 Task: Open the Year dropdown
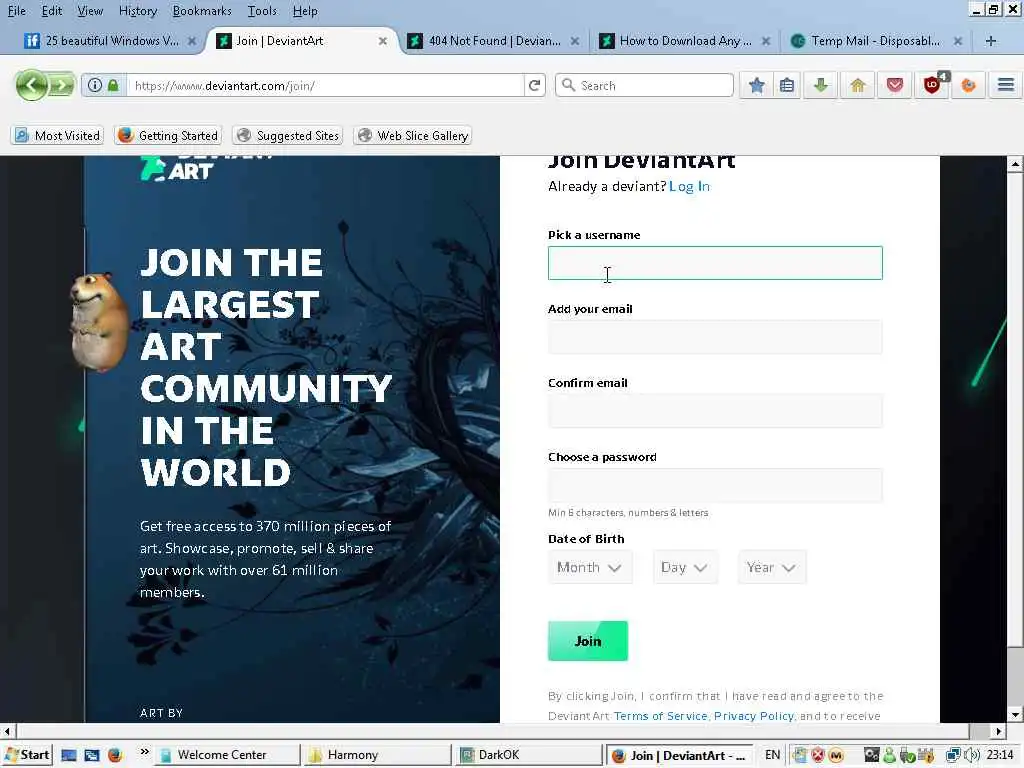click(x=772, y=567)
